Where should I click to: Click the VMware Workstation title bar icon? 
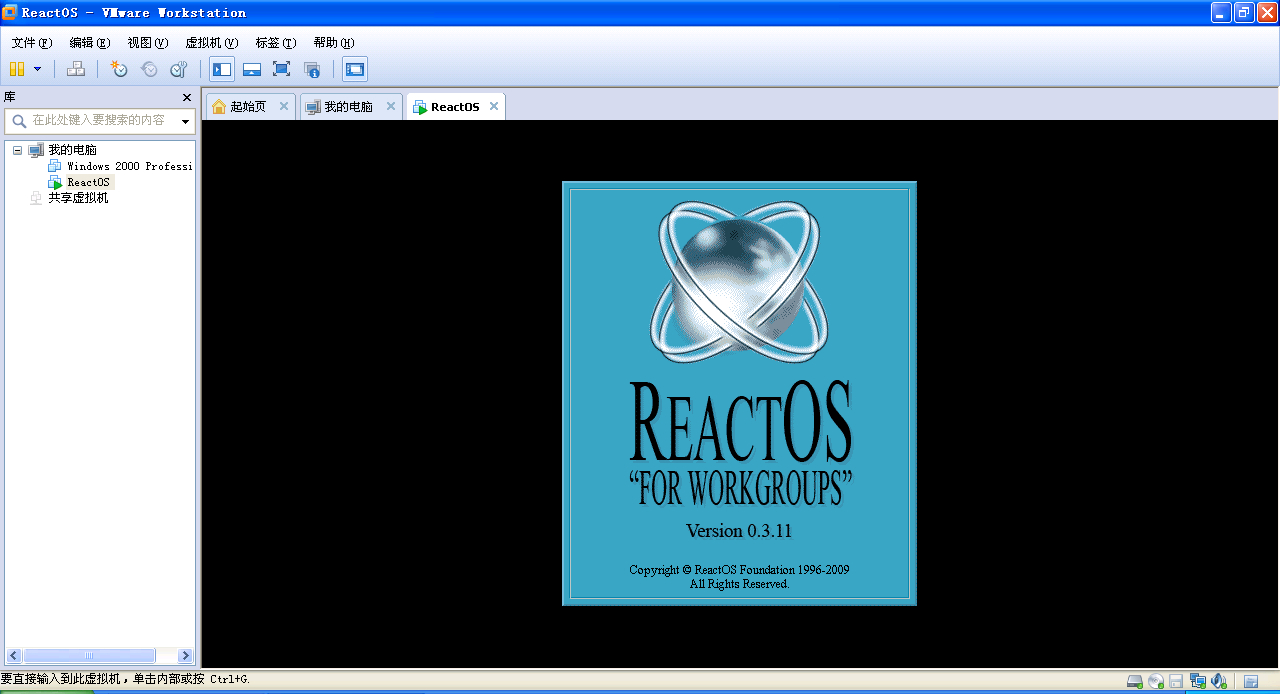(x=9, y=12)
